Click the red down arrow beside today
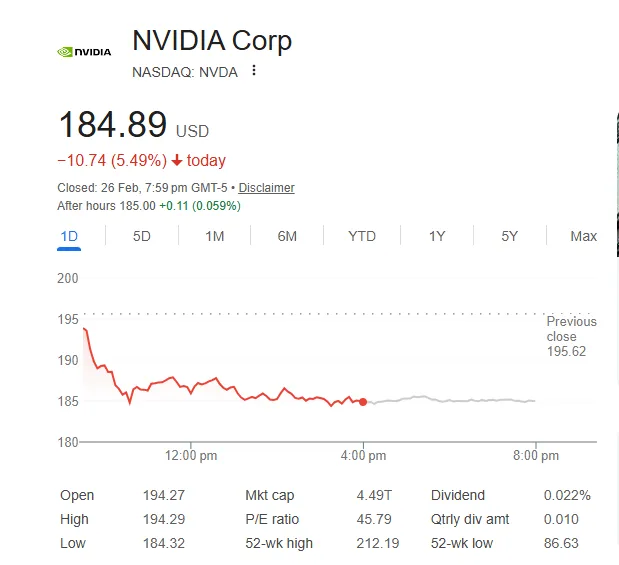619x565 pixels. [177, 160]
